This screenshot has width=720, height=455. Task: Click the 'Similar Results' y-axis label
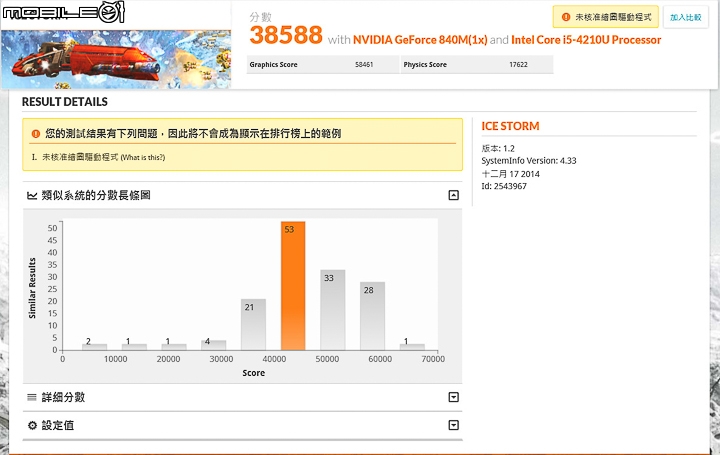32,288
